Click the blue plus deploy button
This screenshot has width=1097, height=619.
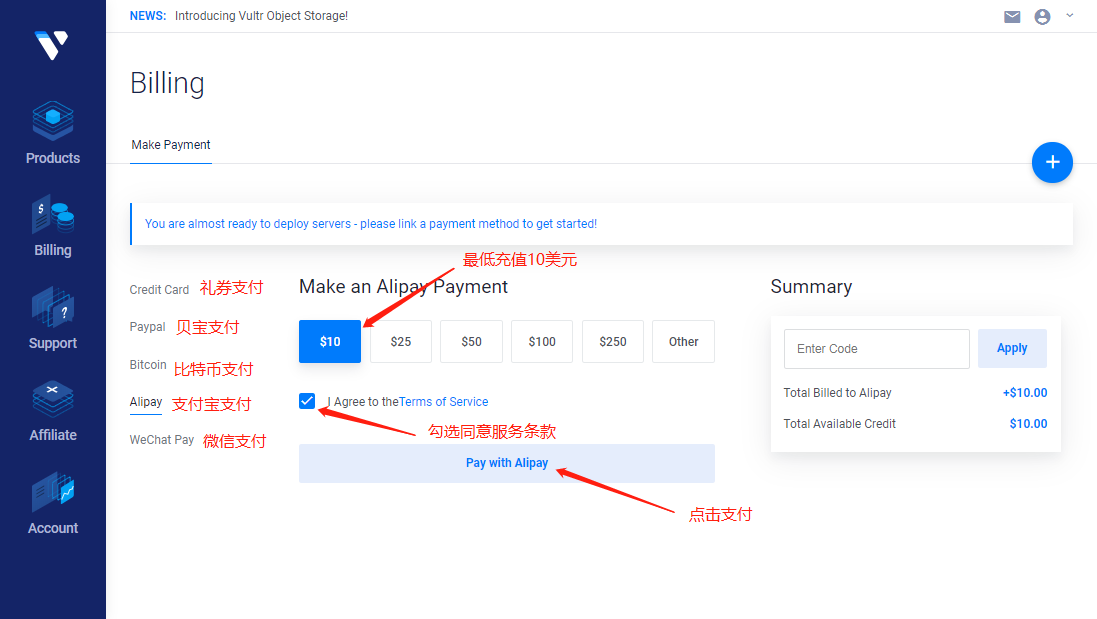(1052, 162)
